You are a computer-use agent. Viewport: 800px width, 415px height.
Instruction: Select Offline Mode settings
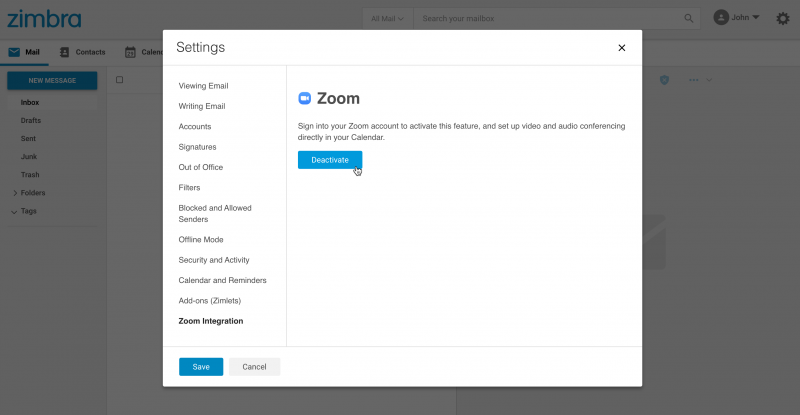(201, 239)
